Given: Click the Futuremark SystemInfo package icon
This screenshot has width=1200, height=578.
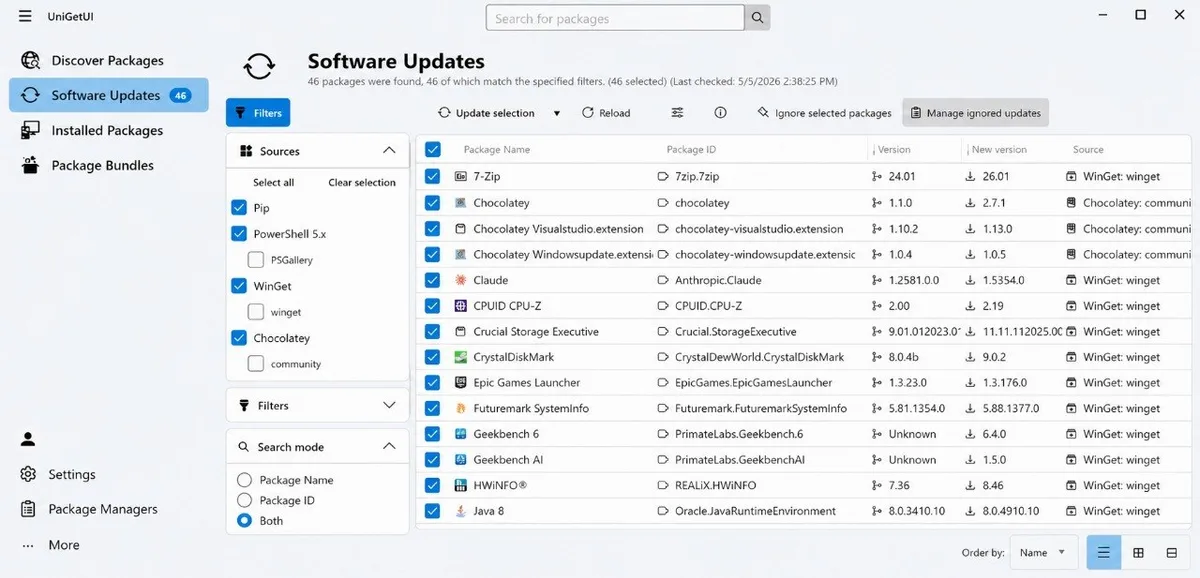Looking at the screenshot, I should click(461, 409).
